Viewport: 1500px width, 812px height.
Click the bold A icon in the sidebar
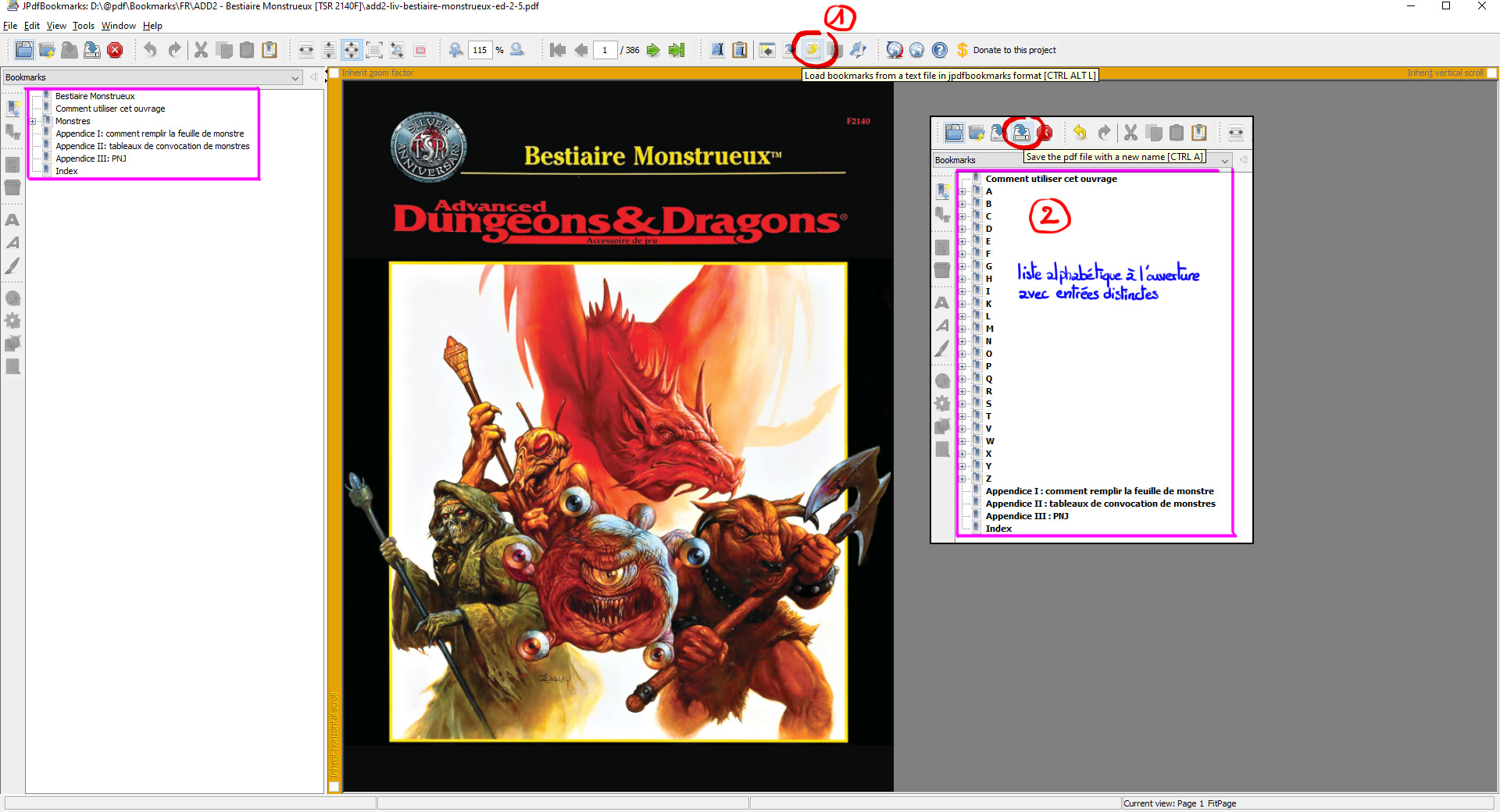(x=12, y=220)
